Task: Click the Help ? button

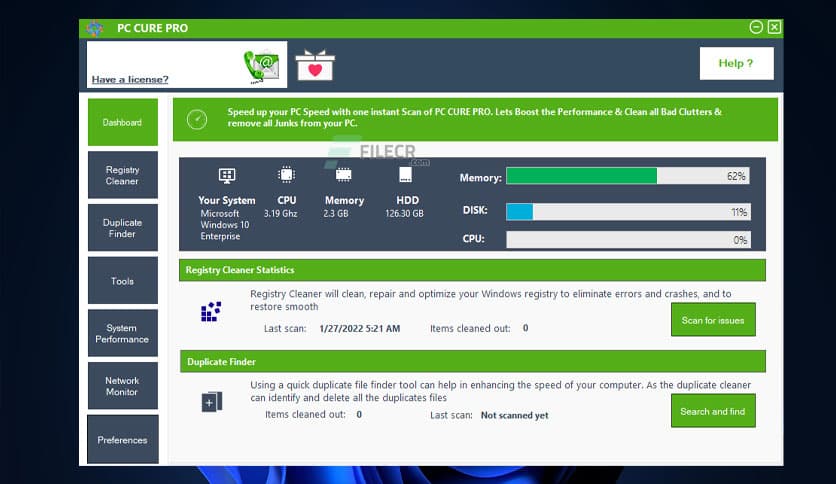Action: click(736, 63)
